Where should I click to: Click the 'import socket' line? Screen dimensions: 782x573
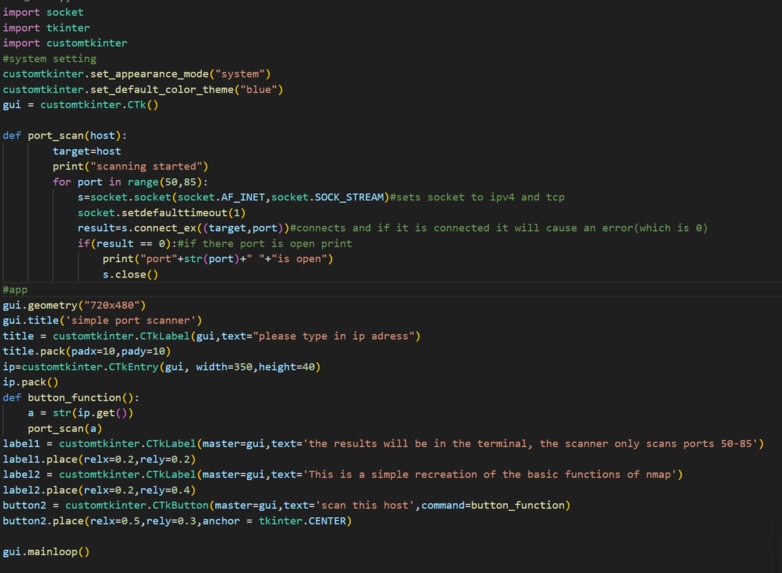43,12
